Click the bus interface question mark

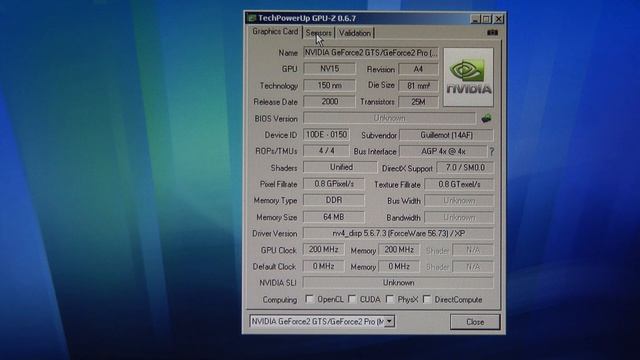[492, 151]
